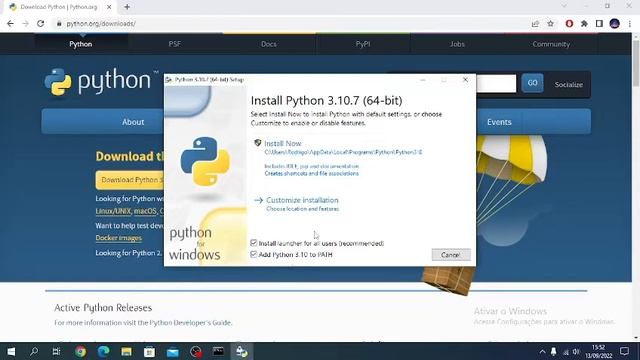Close the Download Python tab
This screenshot has height=360, width=640.
click(x=109, y=7)
